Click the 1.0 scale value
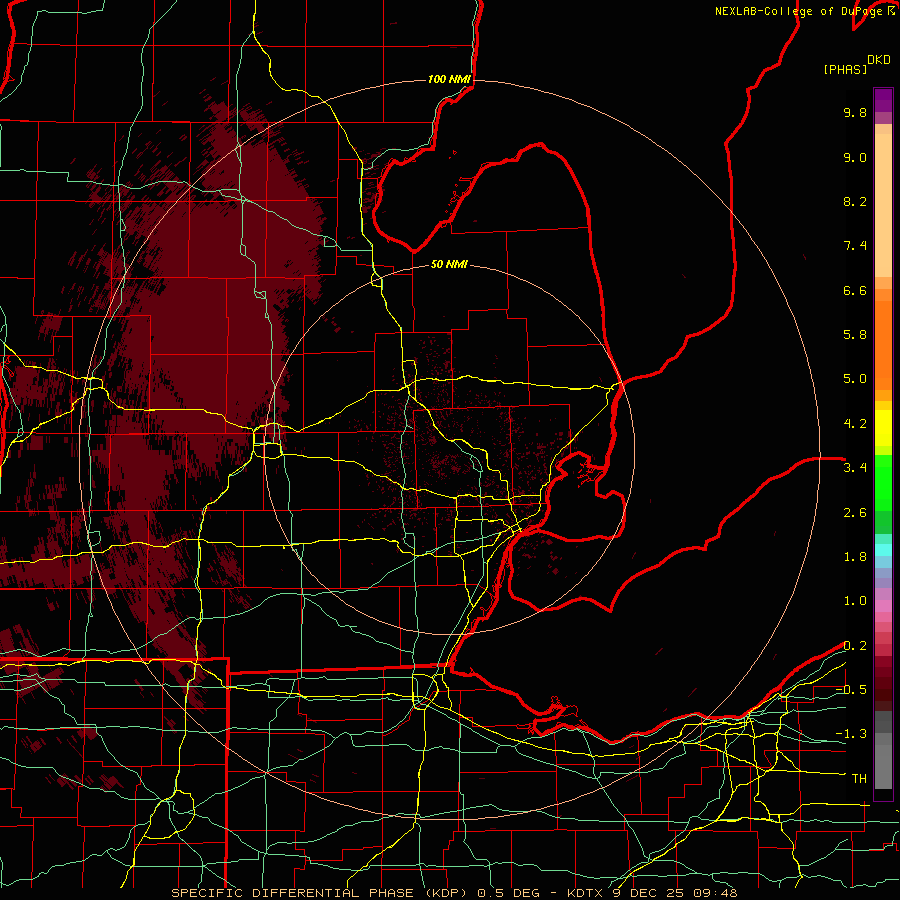The height and width of the screenshot is (900, 900). 855,601
